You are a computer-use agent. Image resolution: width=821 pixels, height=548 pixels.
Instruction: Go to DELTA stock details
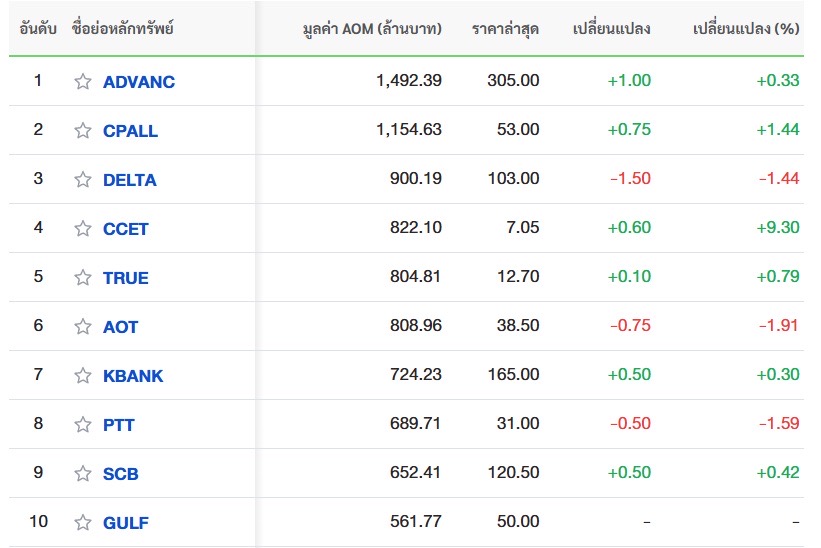(x=129, y=180)
